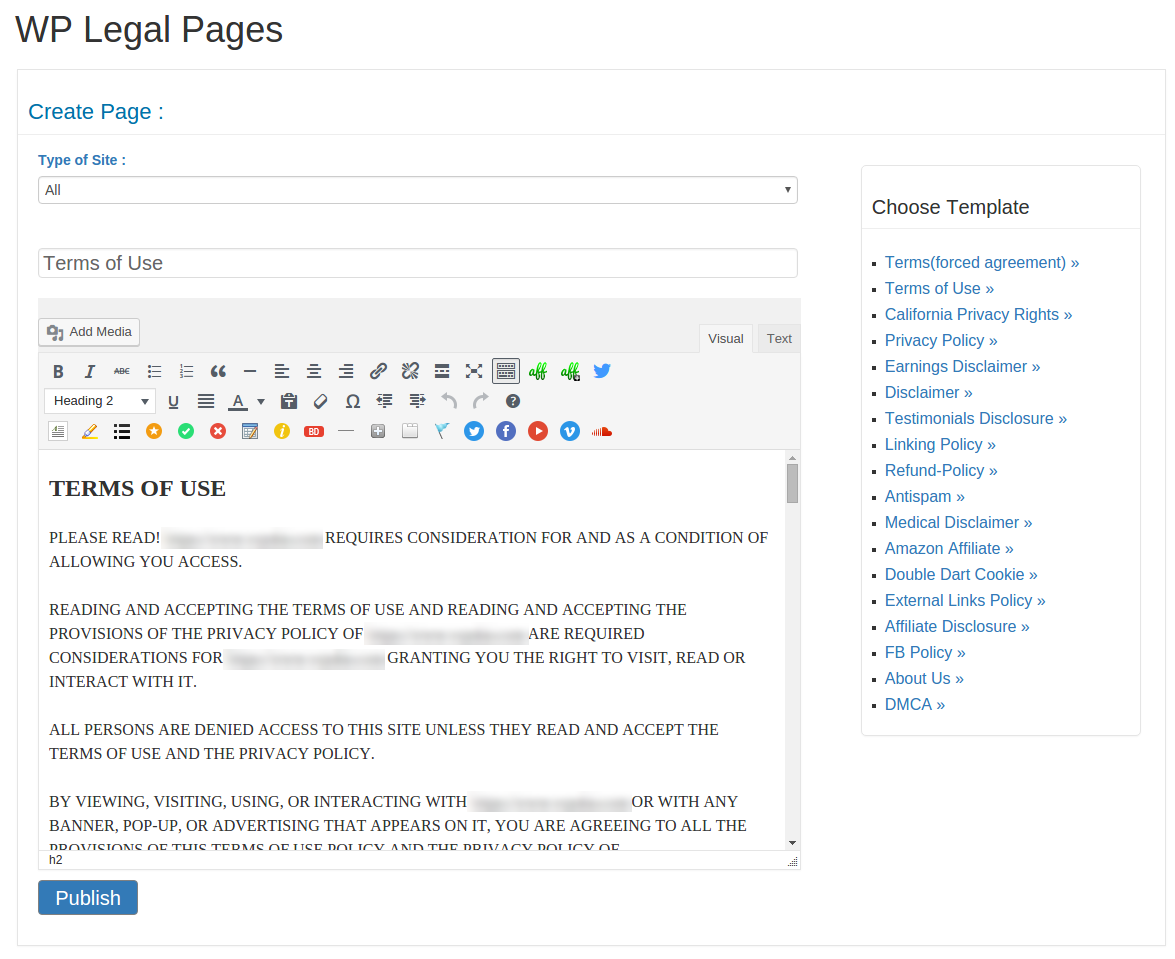This screenshot has width=1175, height=959.
Task: Click the special character Omega icon
Action: pos(353,401)
